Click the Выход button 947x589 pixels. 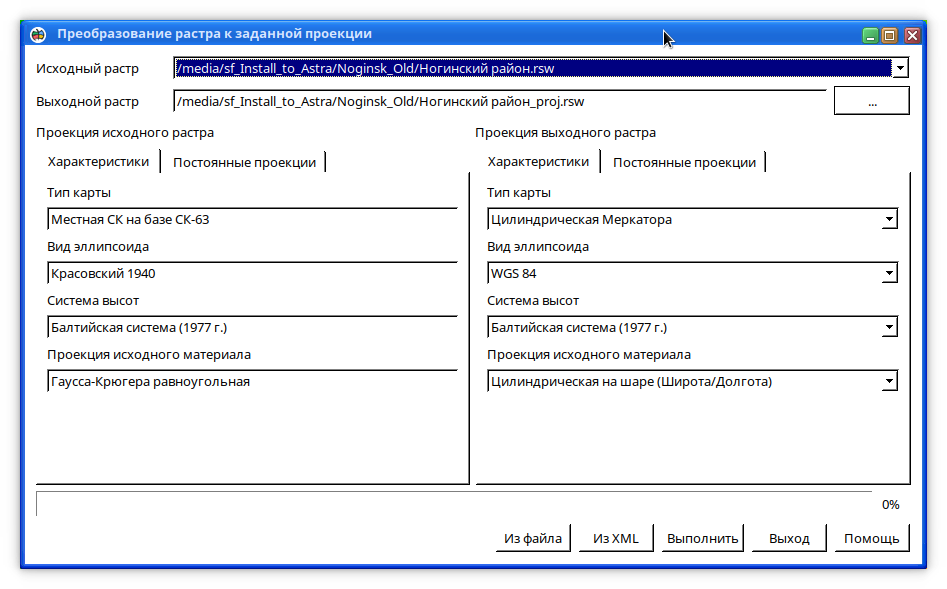789,538
